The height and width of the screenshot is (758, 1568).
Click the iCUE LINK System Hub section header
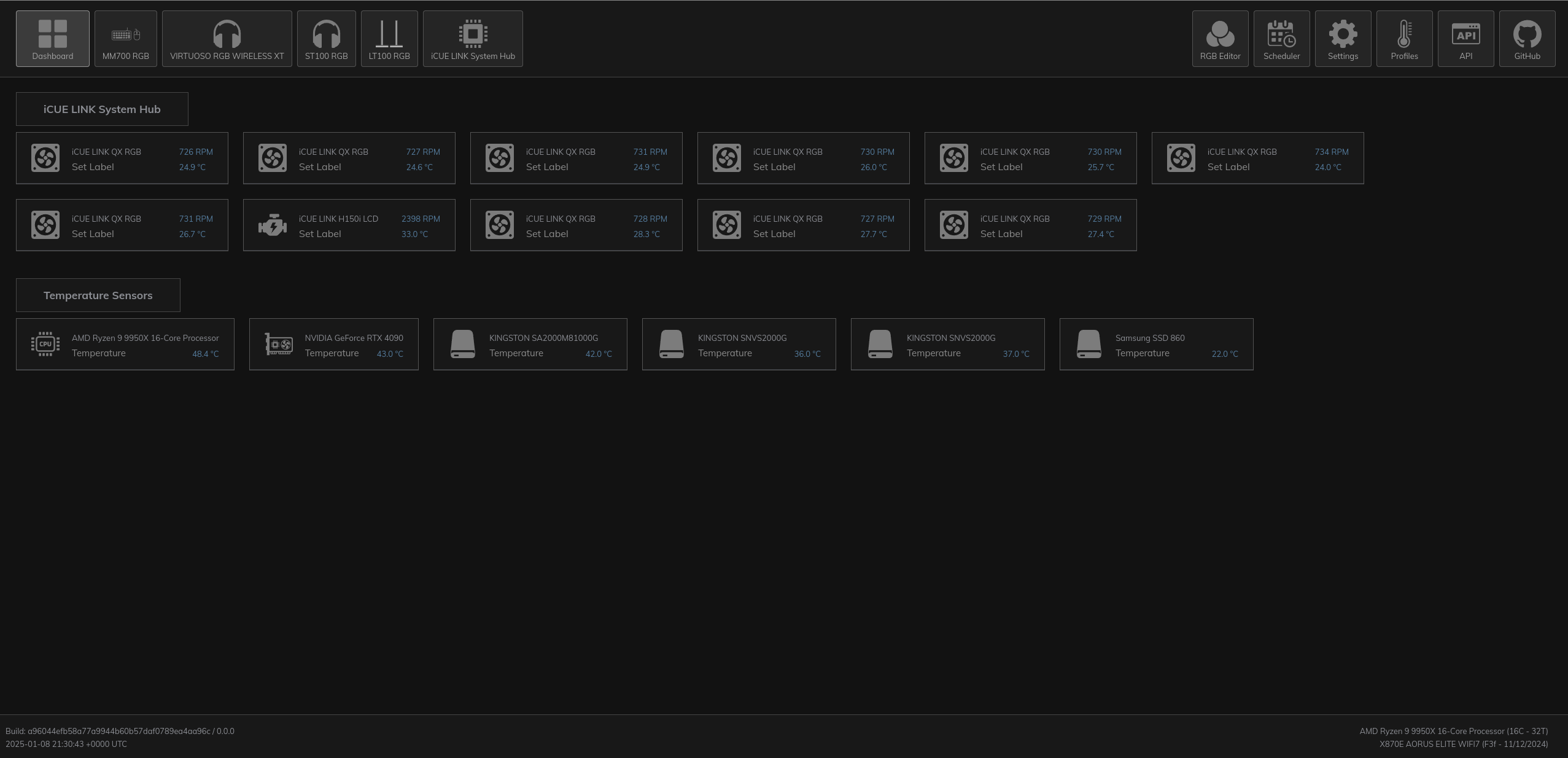102,109
